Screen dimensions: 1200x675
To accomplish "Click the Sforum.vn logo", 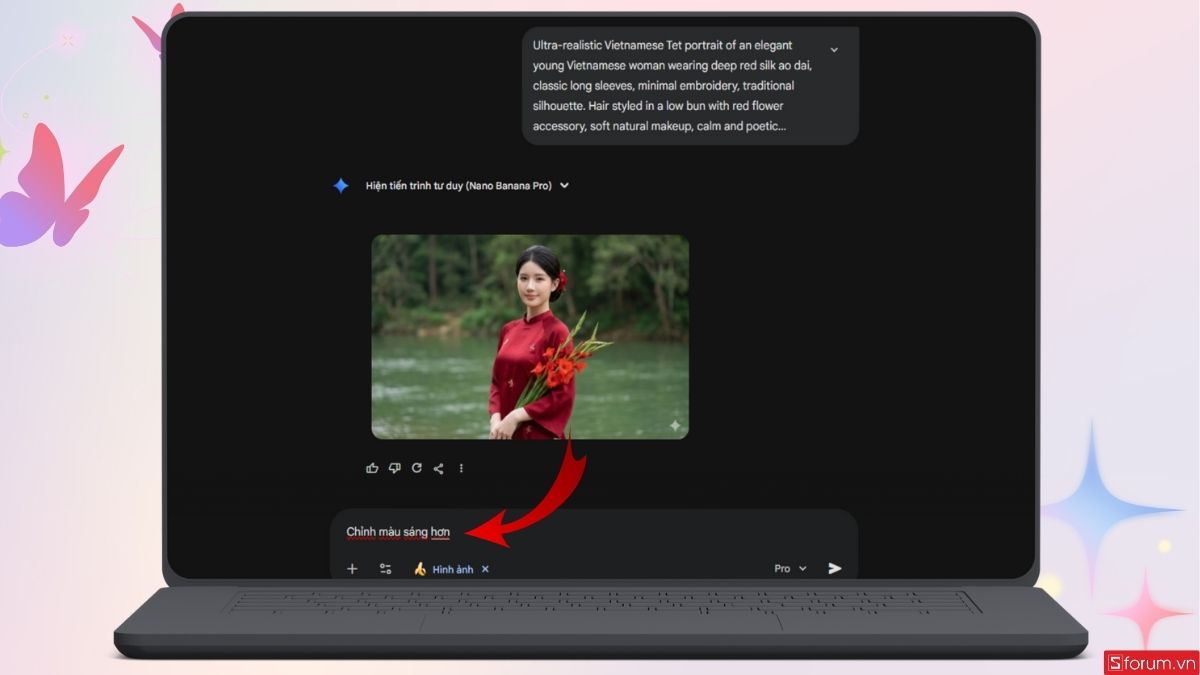I will point(1150,661).
